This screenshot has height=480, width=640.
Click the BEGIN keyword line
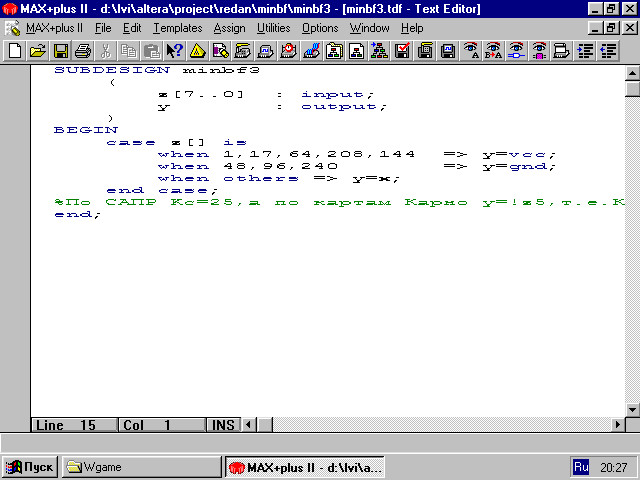[86, 130]
